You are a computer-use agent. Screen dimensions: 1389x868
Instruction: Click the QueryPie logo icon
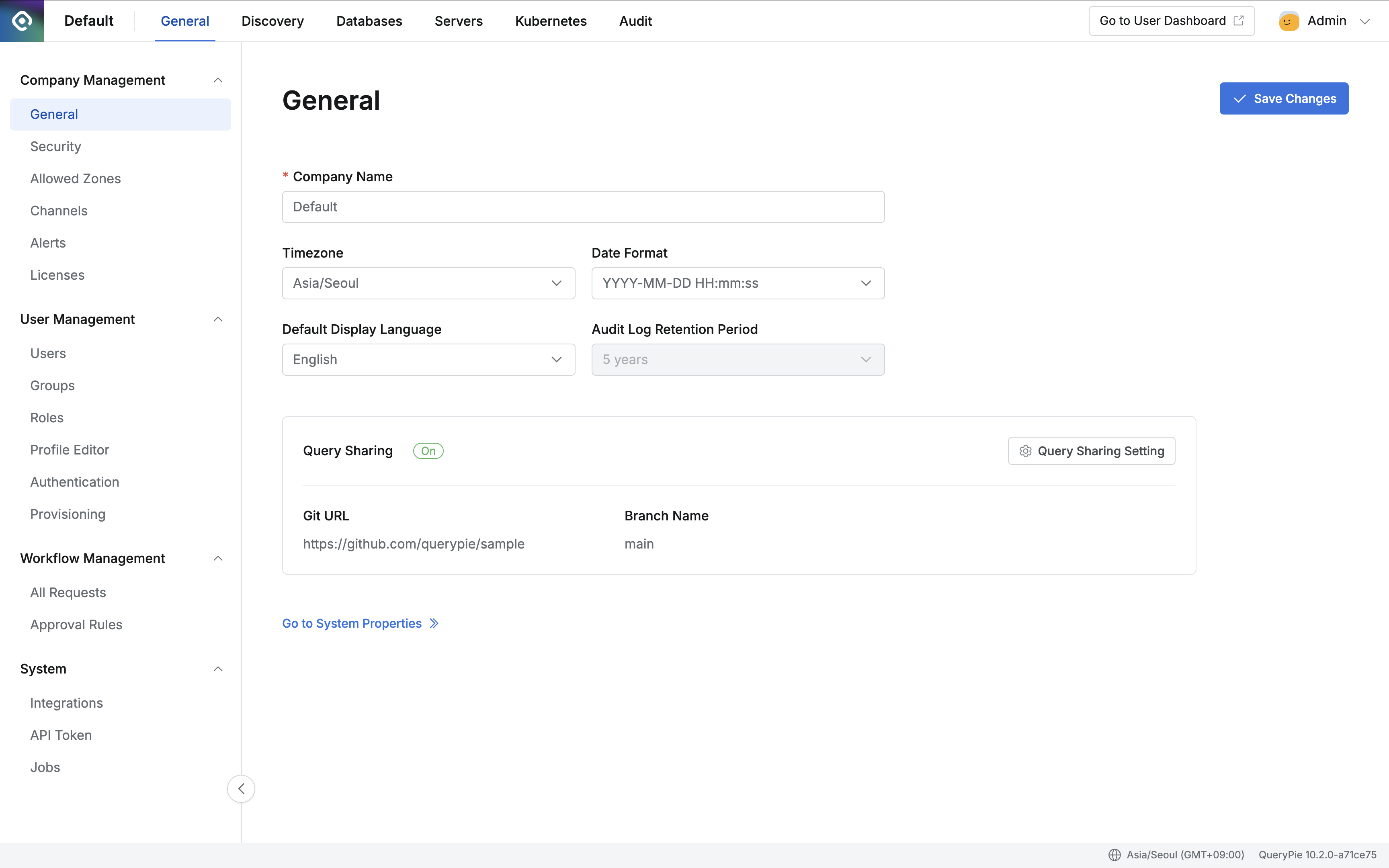22,20
